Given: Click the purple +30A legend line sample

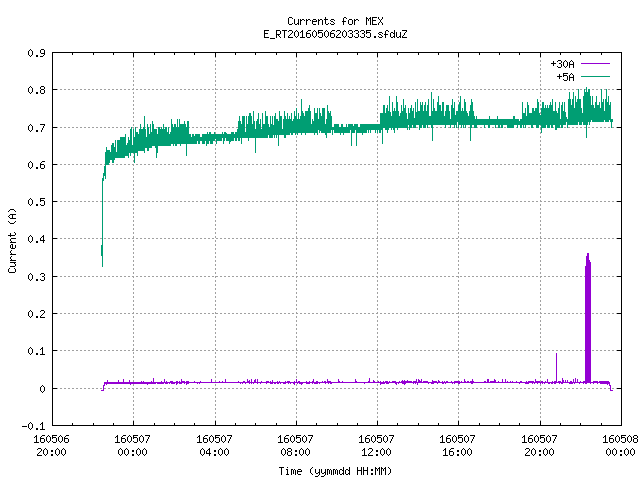Looking at the screenshot, I should [x=596, y=64].
